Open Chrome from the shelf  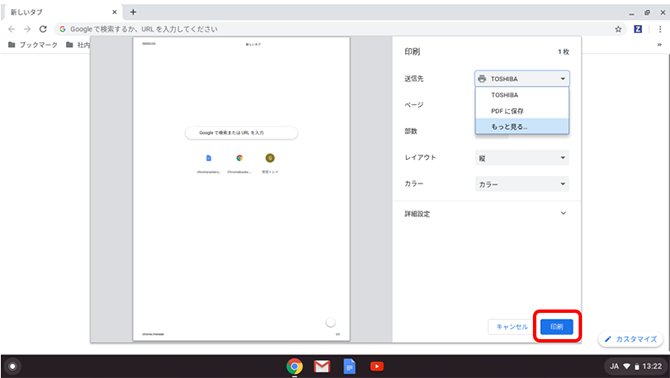click(294, 366)
